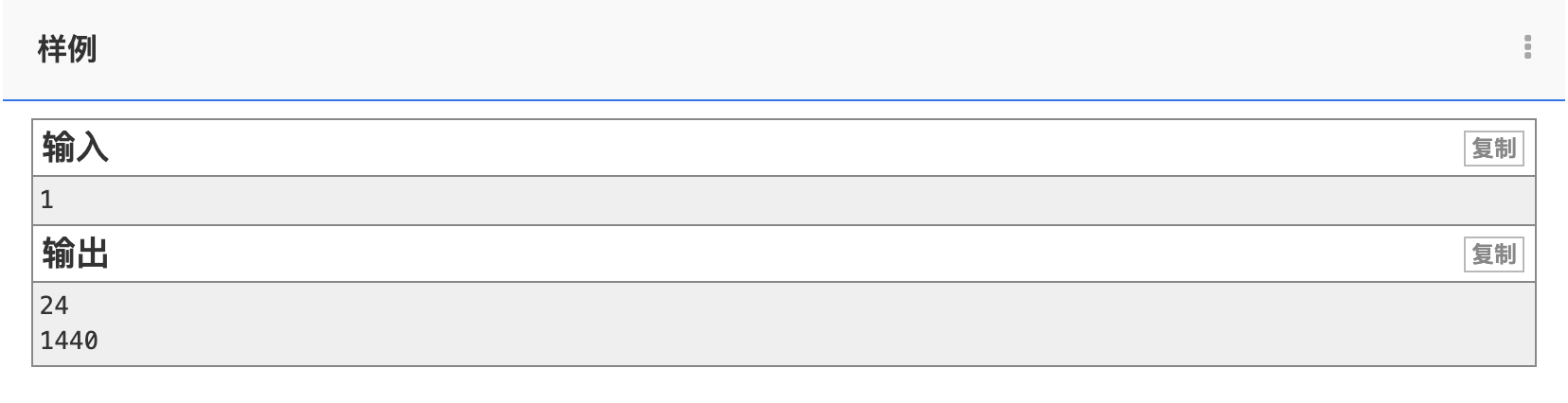Click blank space in the 输入 header row
Image resolution: width=1568 pixels, height=403 pixels.
point(757,149)
